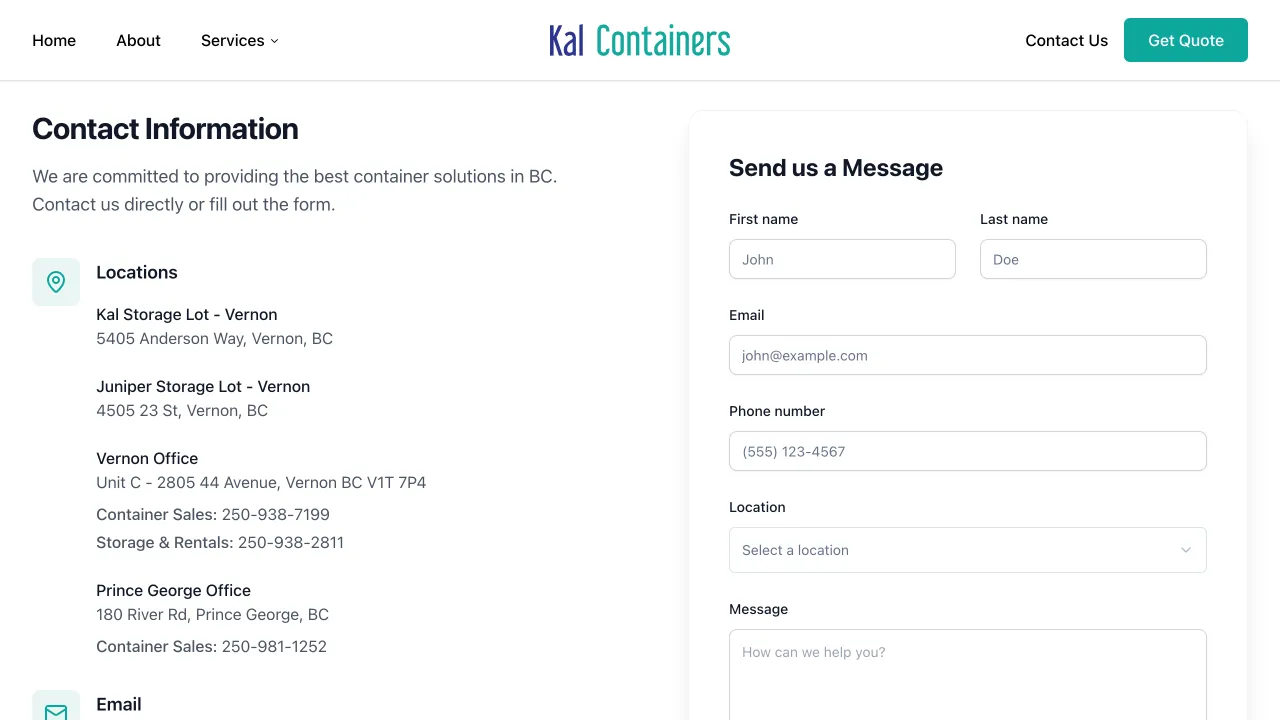
Task: Open the About page from the navigation
Action: [138, 40]
